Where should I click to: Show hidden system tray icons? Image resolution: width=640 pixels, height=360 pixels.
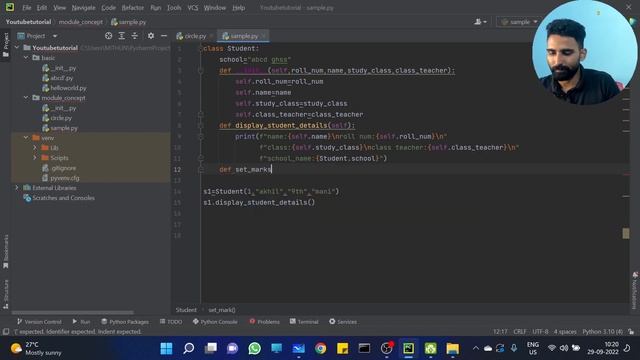(476, 348)
